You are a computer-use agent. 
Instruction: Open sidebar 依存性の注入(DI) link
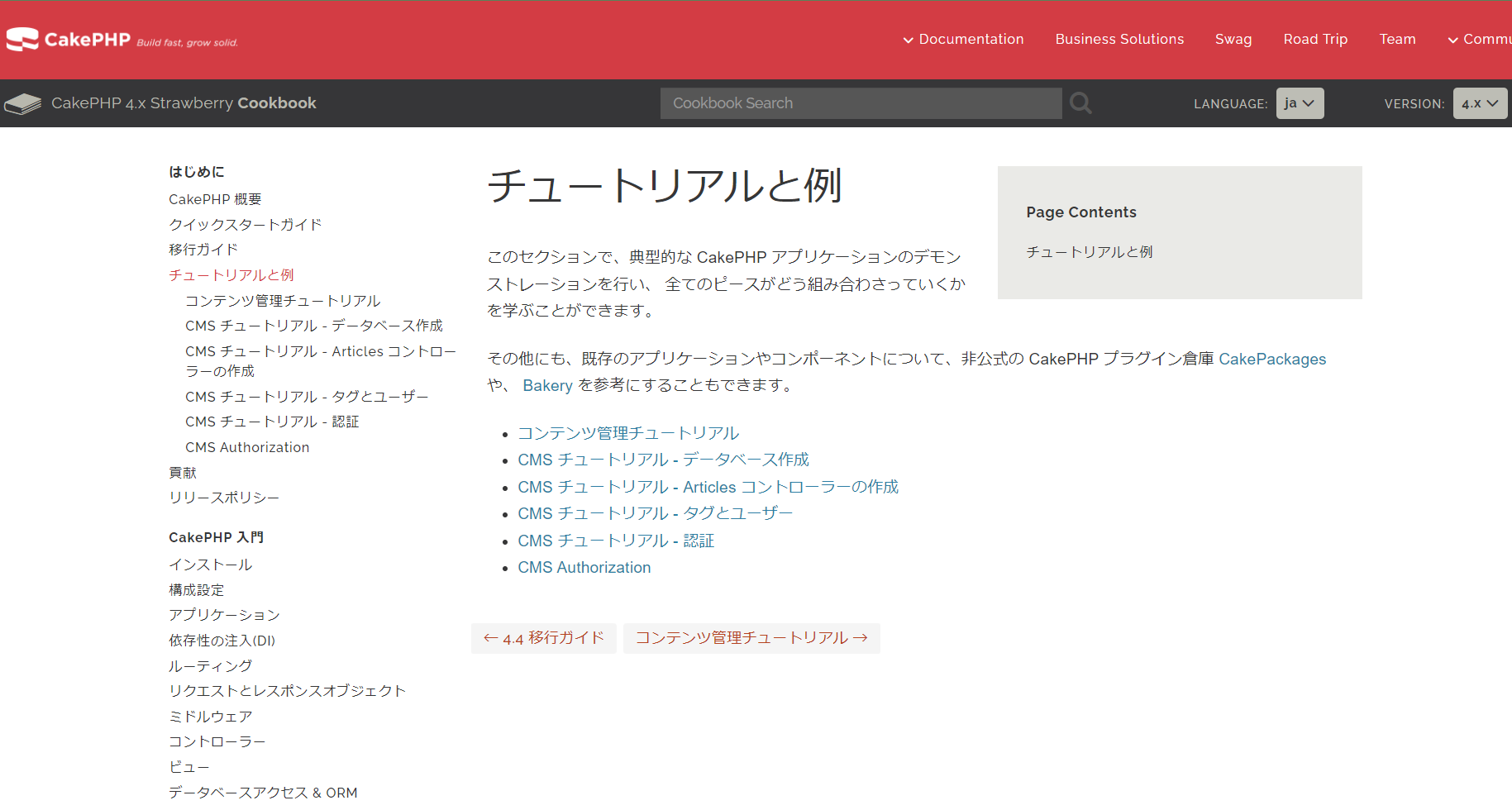(222, 641)
